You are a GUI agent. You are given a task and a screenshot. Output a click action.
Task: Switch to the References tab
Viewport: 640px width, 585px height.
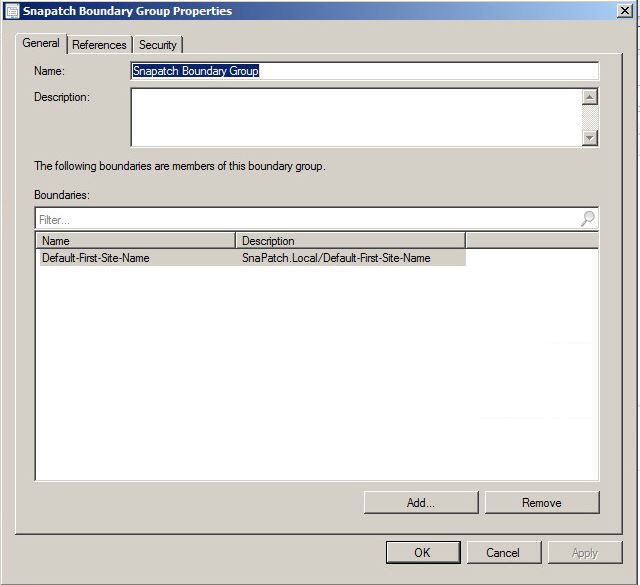(x=99, y=44)
